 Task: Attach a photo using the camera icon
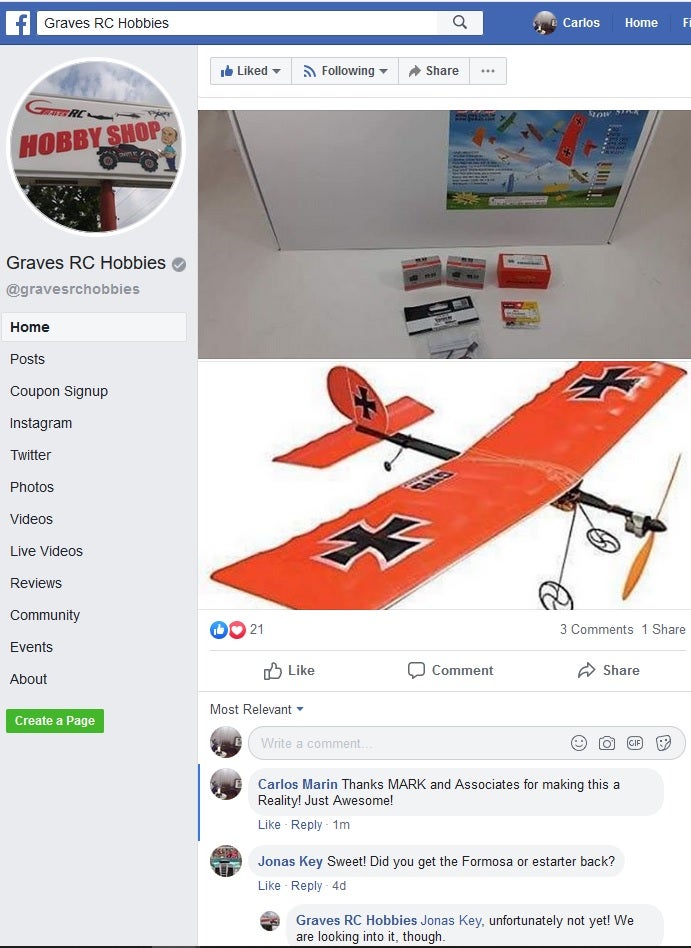click(606, 743)
